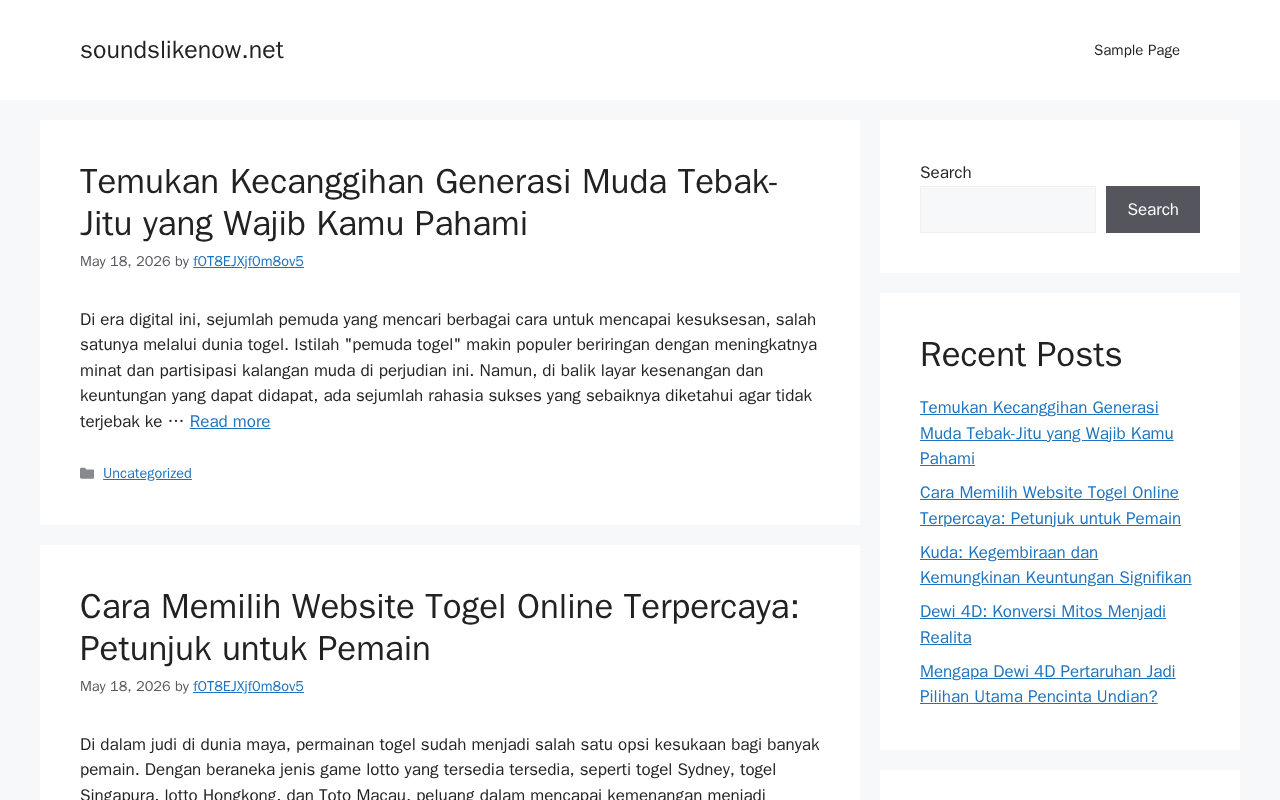
Task: Open author fOT8EJXjf0m8ov5 on second post
Action: 248,686
